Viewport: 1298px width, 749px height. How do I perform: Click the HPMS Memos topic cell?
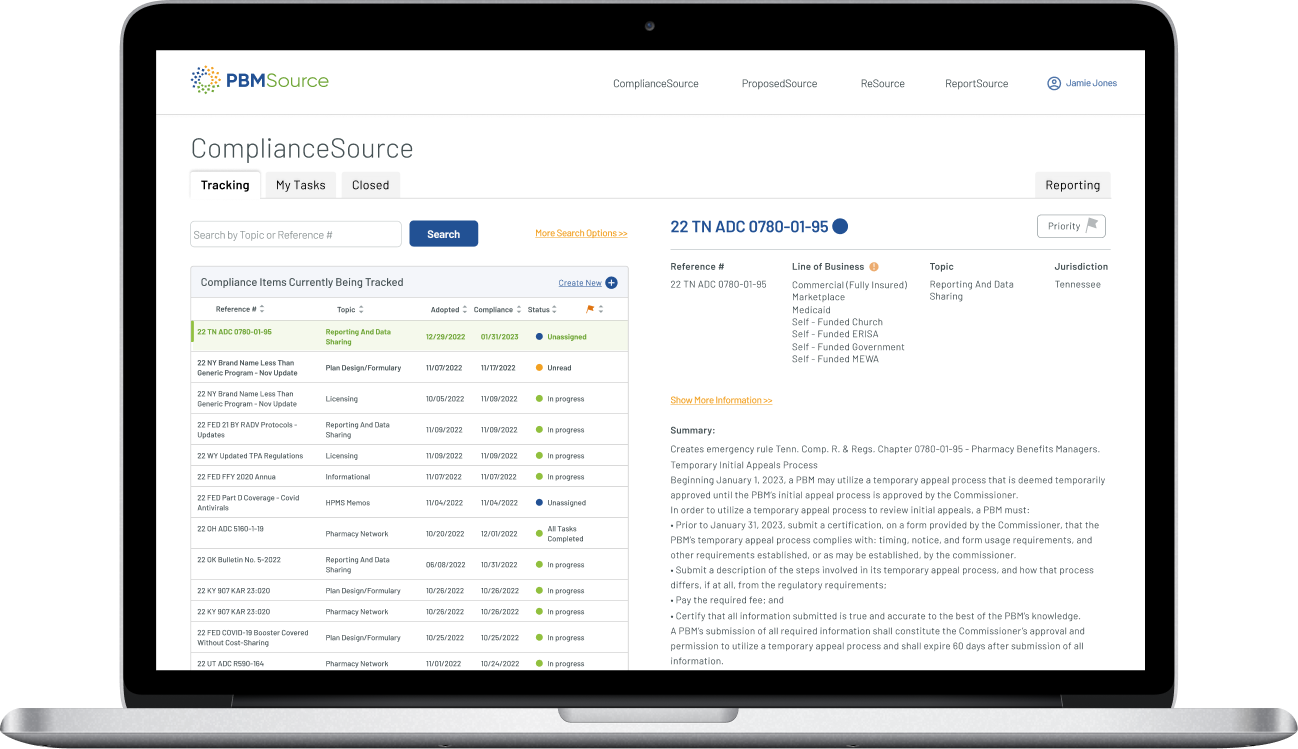coord(348,503)
